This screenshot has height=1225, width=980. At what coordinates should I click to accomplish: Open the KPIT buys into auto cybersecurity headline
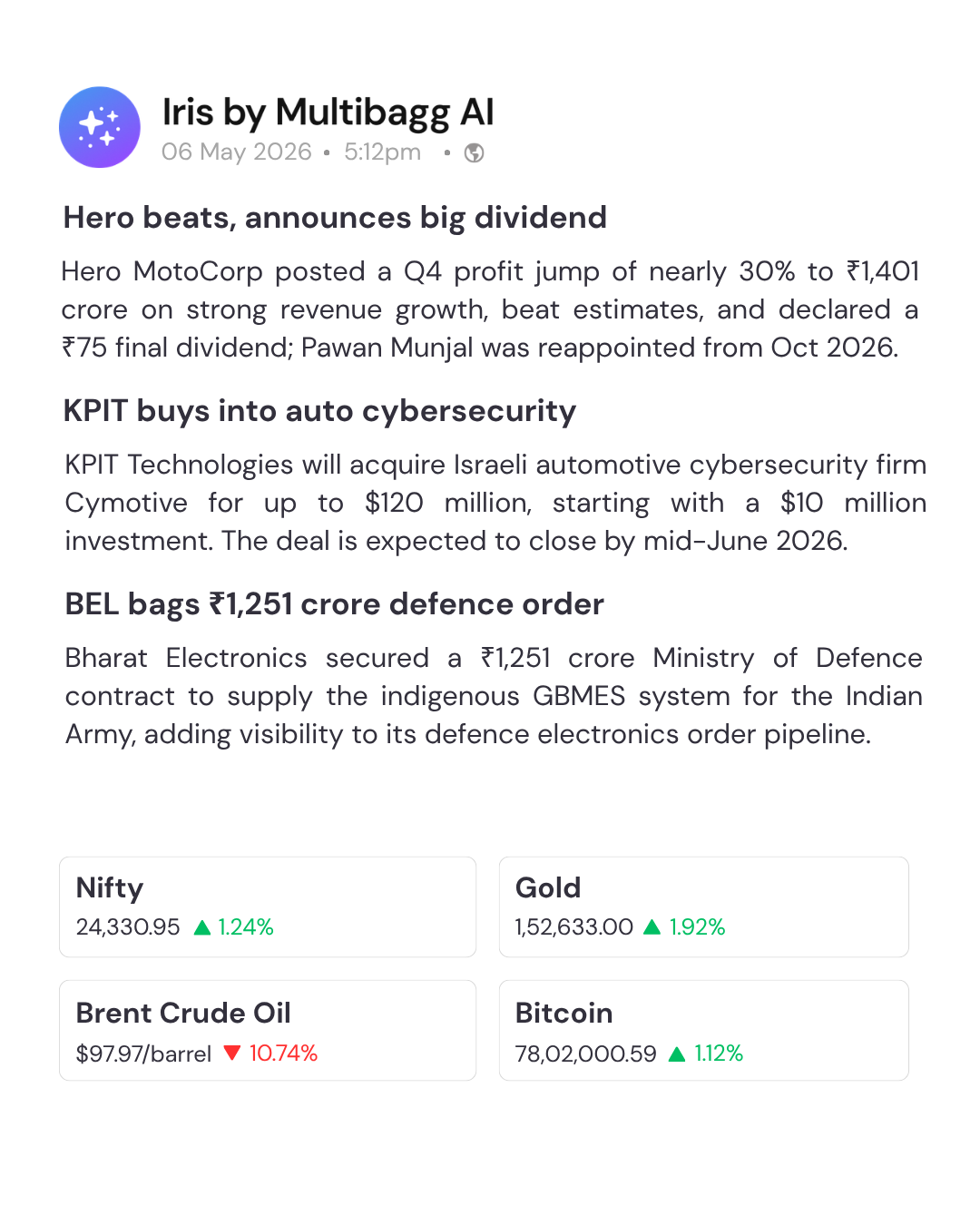coord(319,411)
